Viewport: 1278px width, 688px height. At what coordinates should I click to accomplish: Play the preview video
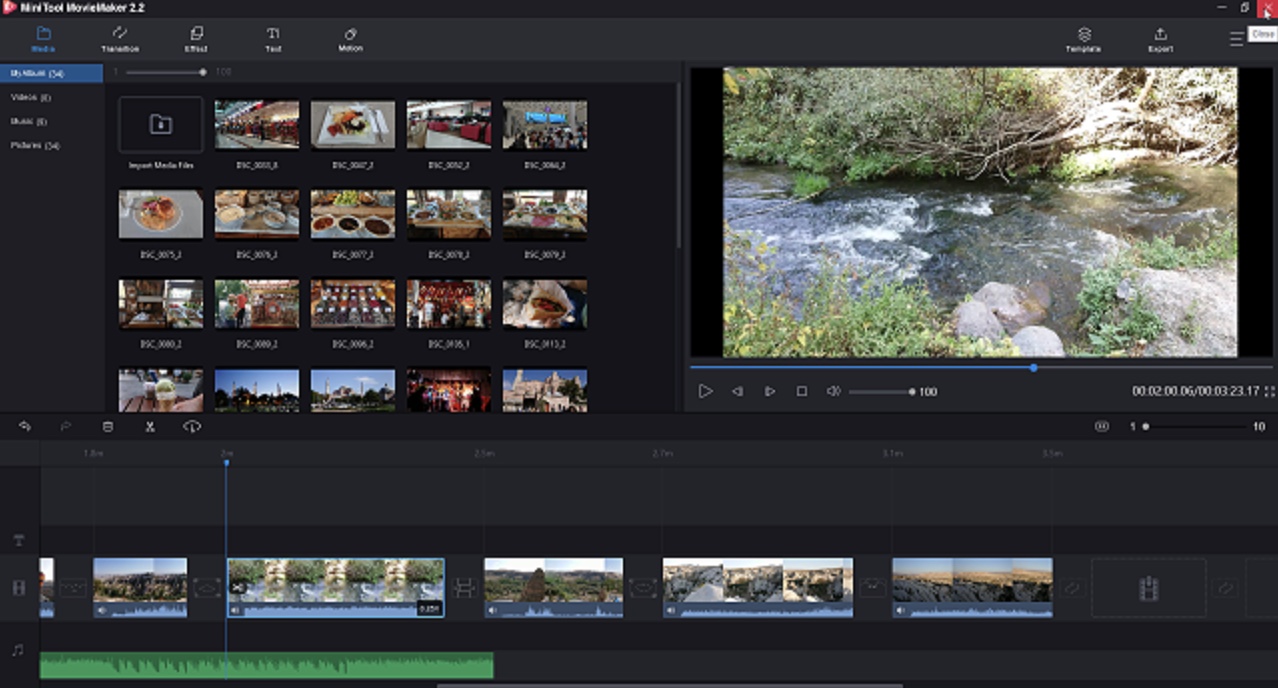coord(705,391)
